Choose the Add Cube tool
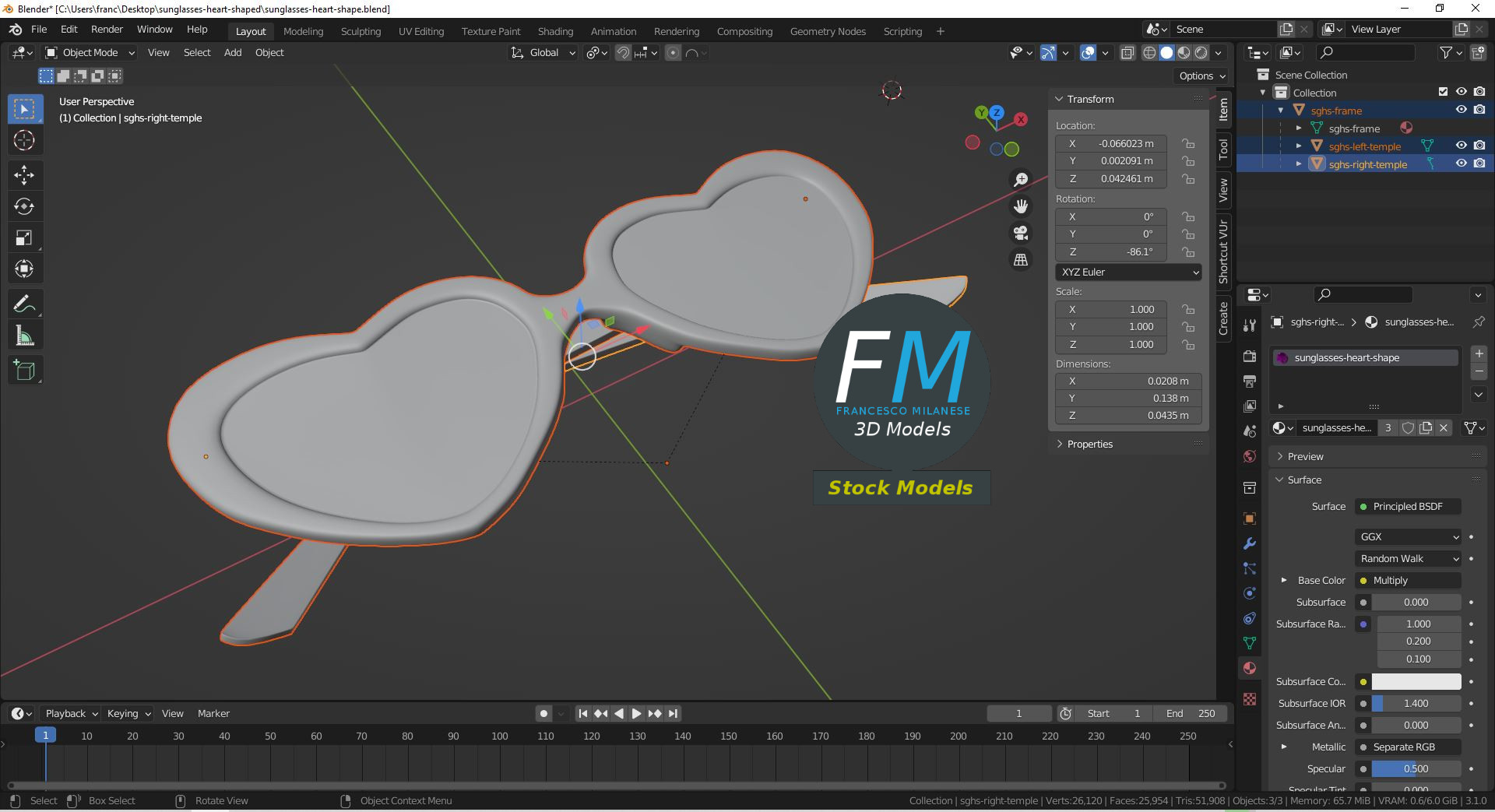Viewport: 1495px width, 812px height. [x=24, y=371]
